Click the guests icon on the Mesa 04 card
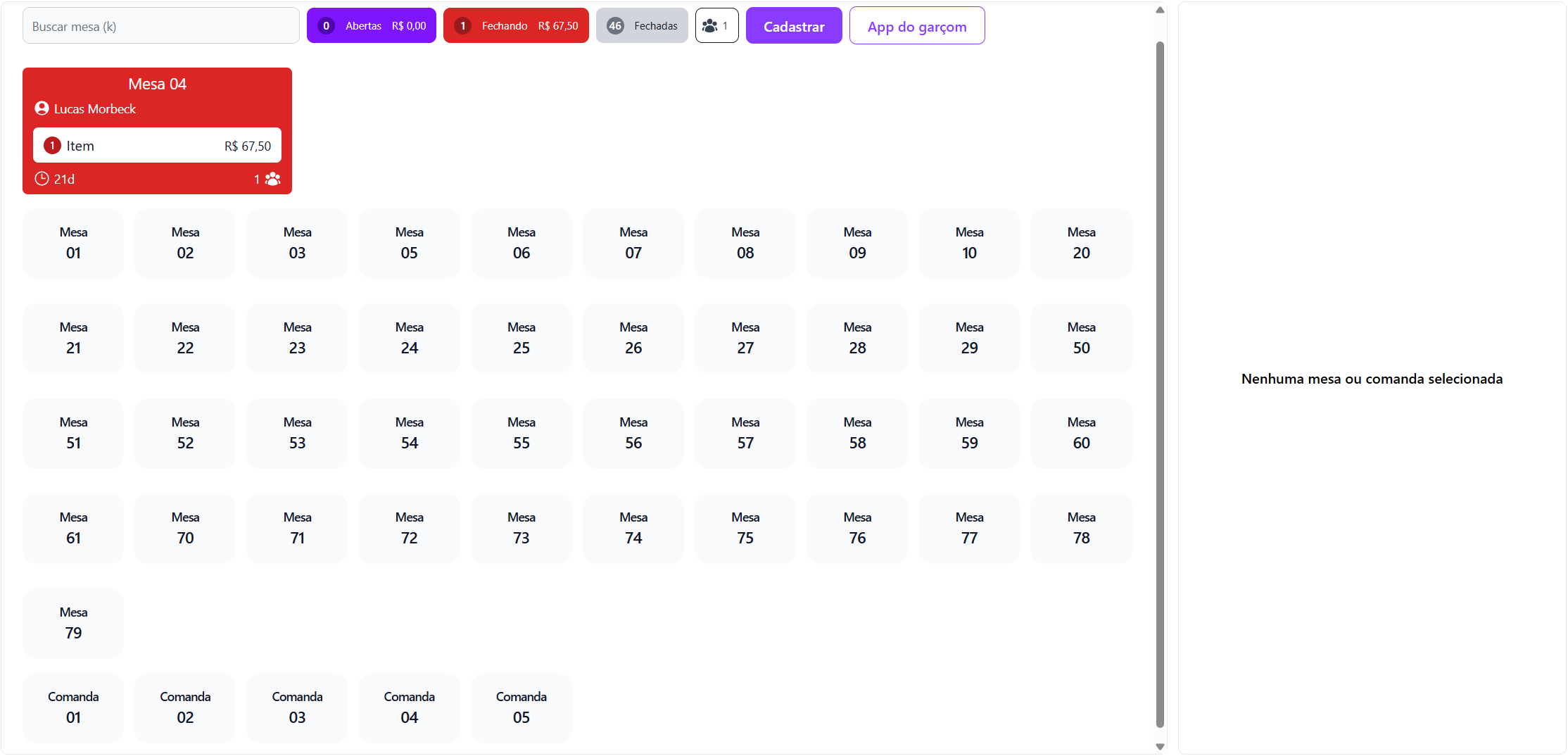 (272, 179)
